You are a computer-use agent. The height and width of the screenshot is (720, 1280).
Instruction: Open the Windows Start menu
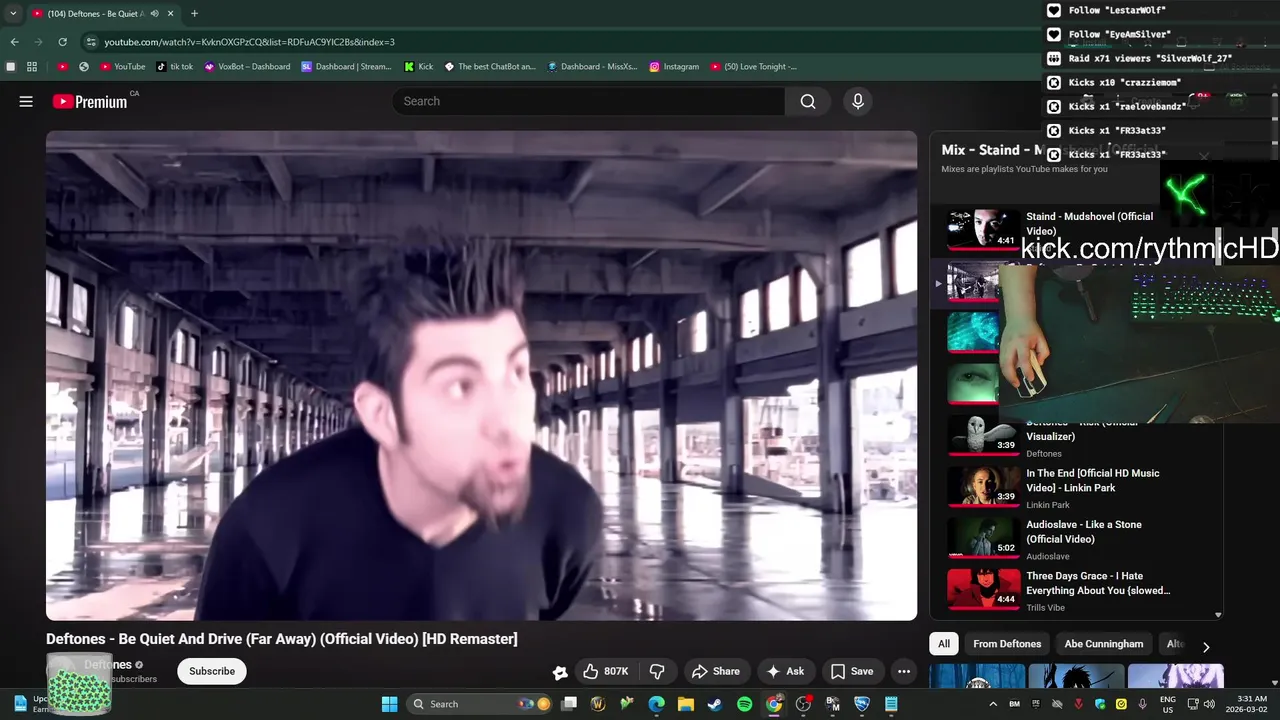389,704
